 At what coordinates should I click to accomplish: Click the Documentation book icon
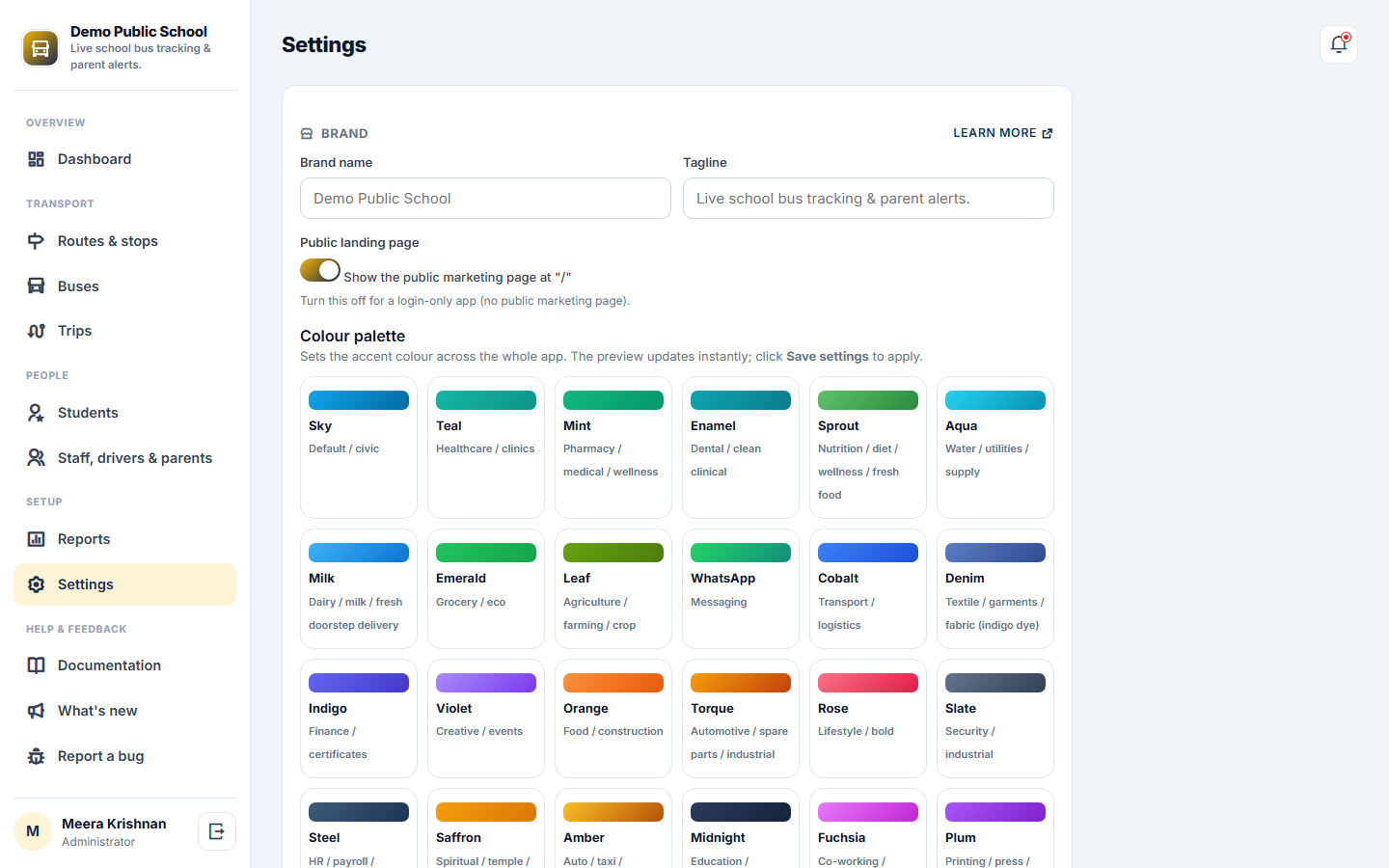(x=36, y=665)
